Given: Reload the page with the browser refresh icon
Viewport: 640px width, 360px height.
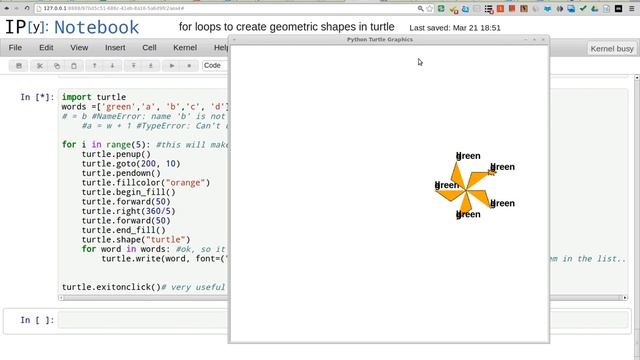Looking at the screenshot, I should coord(27,8).
